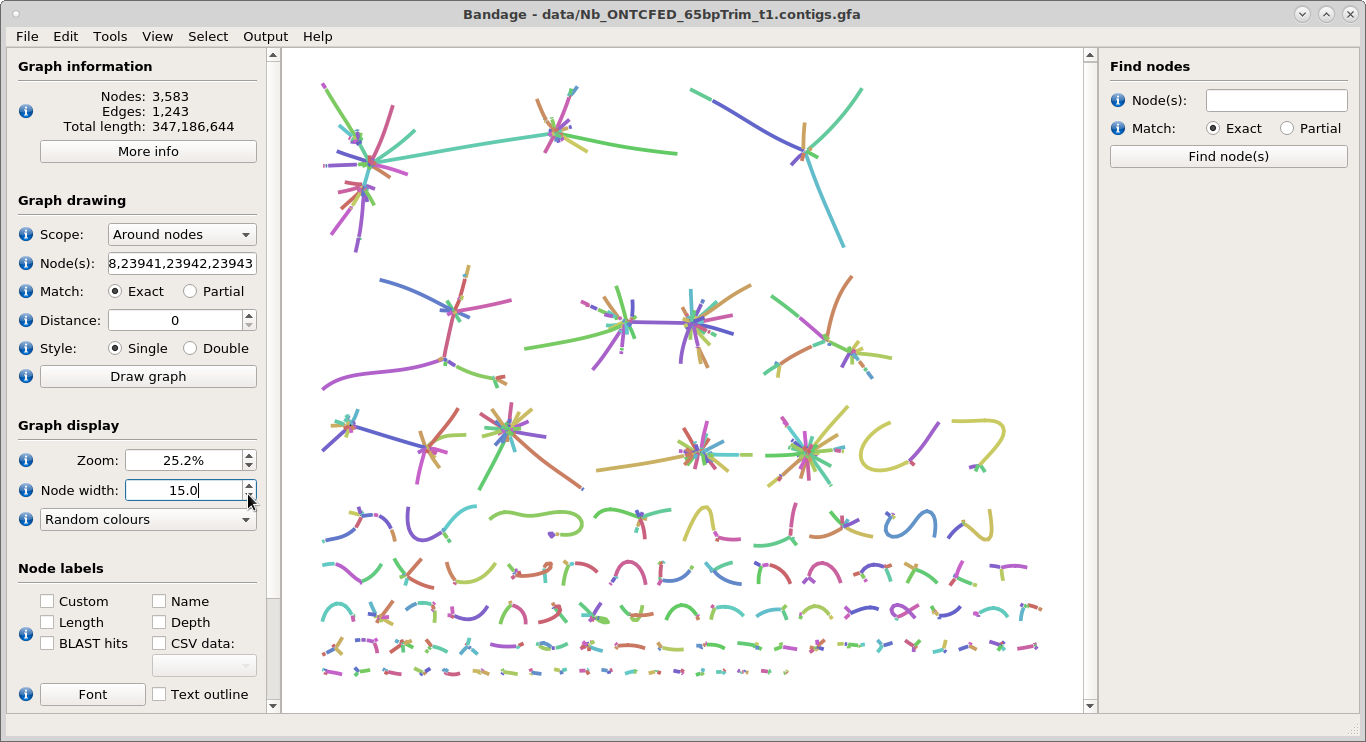The height and width of the screenshot is (742, 1366).
Task: Click Distance value field
Action: 175,320
